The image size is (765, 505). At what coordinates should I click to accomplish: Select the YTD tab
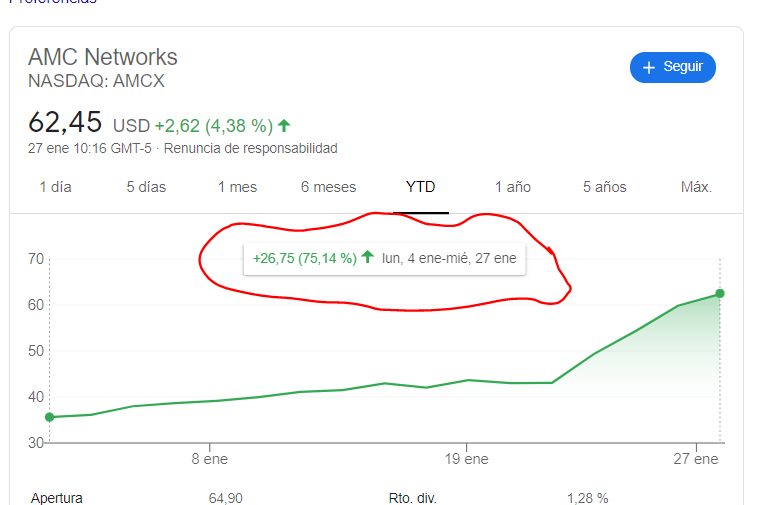click(421, 187)
